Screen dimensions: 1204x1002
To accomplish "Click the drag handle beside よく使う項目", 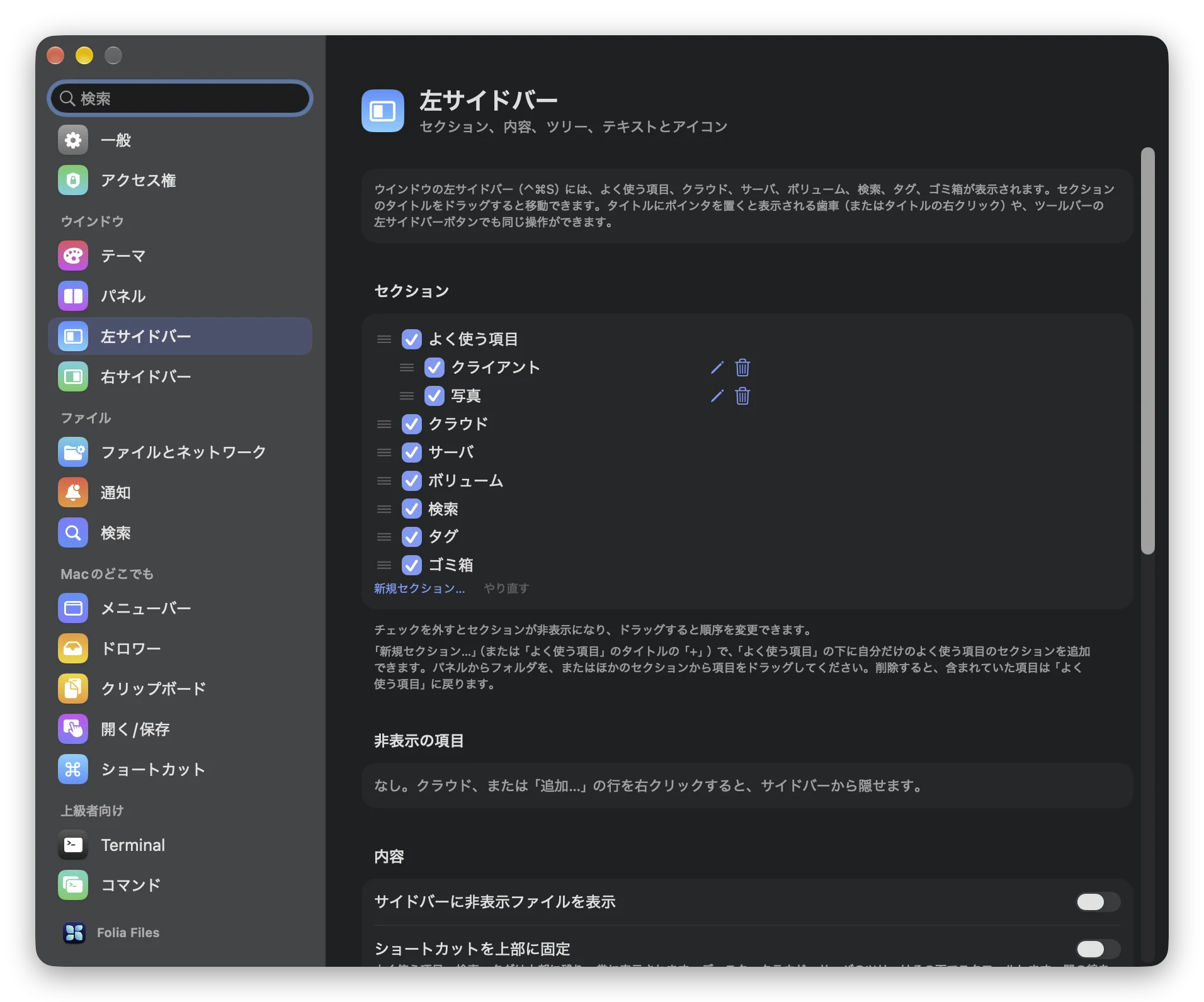I will pyautogui.click(x=384, y=339).
